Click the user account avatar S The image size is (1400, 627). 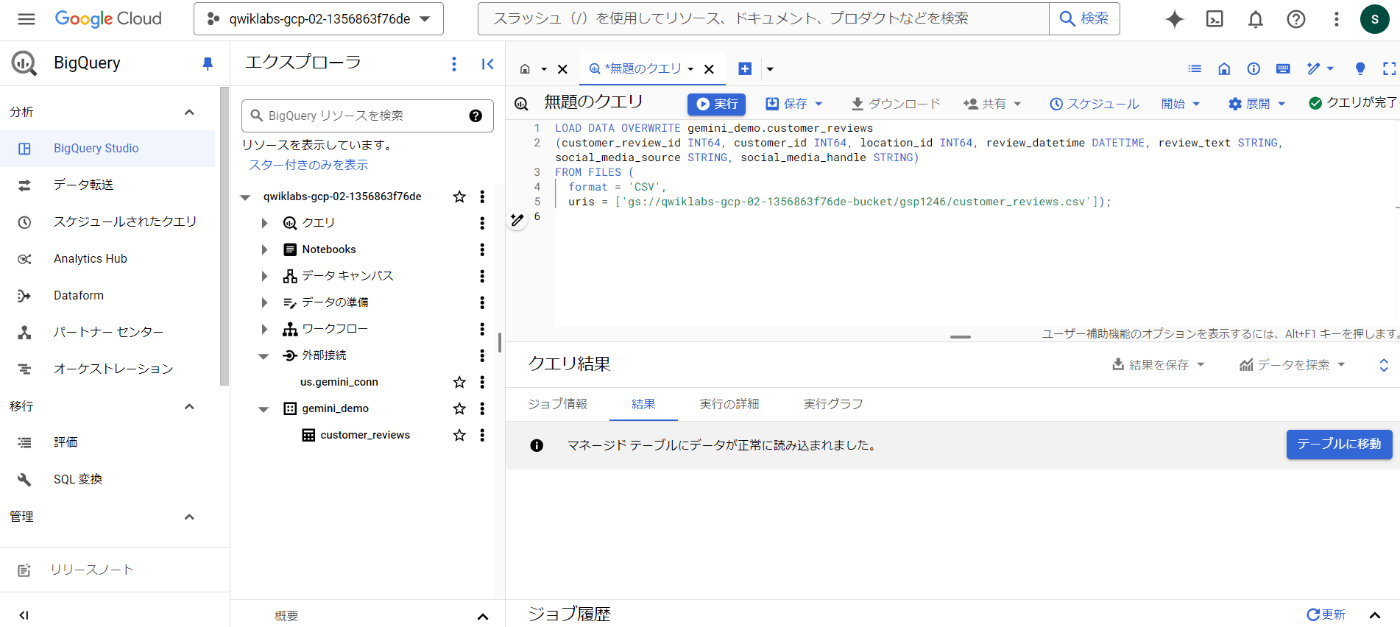coord(1375,19)
